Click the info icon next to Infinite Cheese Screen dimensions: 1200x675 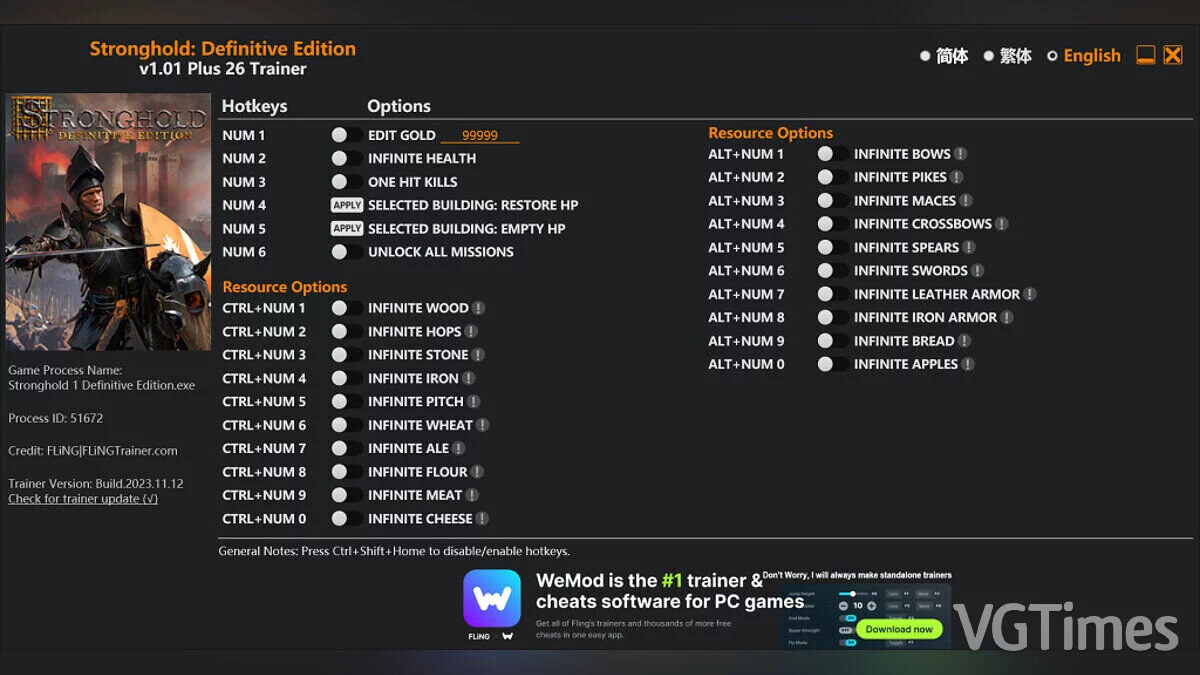tap(482, 519)
